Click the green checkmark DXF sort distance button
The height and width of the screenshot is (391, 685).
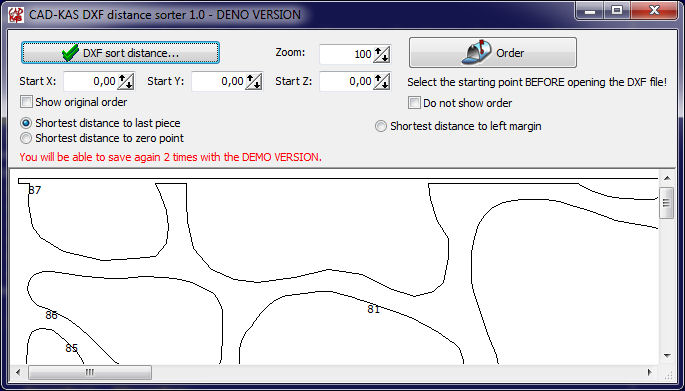pos(120,53)
